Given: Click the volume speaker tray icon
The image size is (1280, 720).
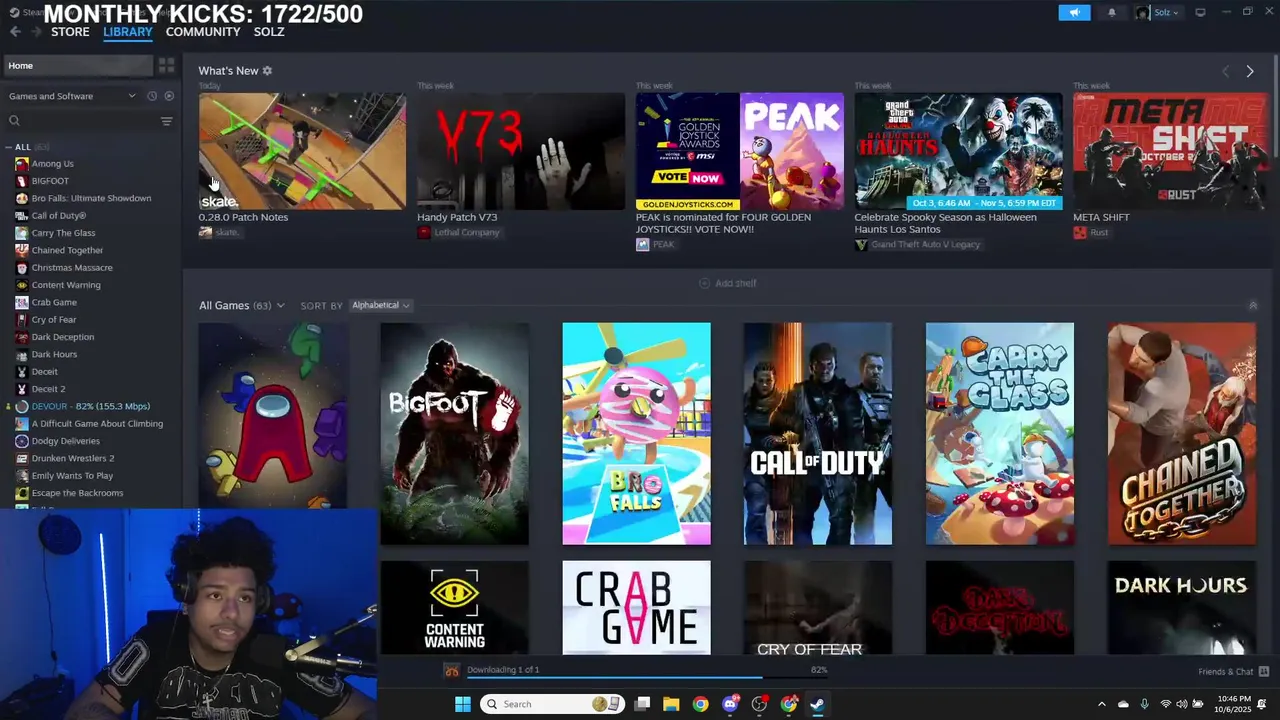Looking at the screenshot, I should (x=1181, y=704).
